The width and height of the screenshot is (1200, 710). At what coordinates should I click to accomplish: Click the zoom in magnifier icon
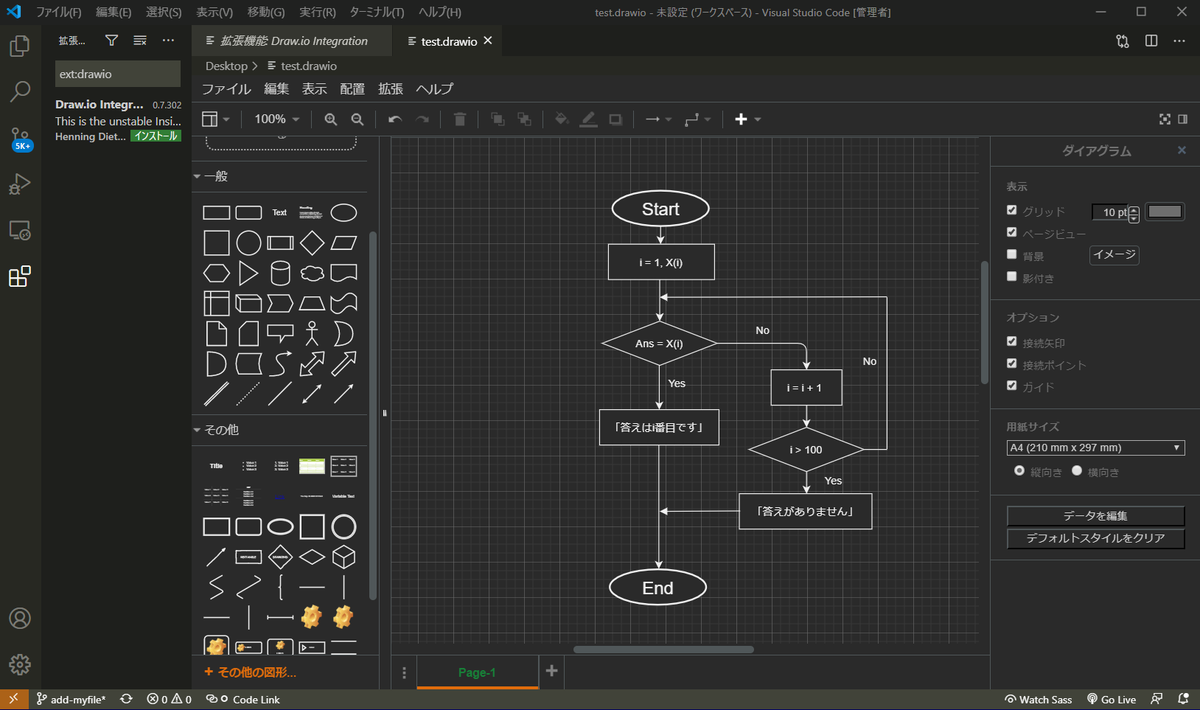(x=331, y=119)
